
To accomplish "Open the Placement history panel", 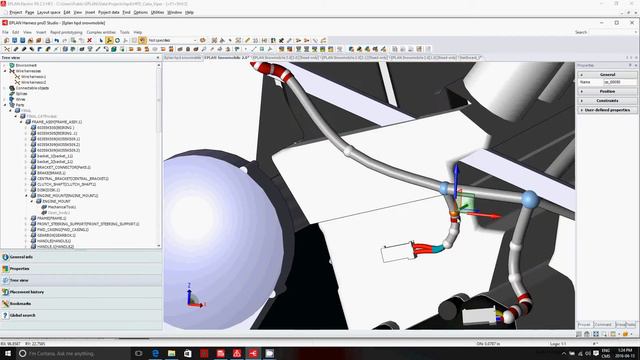I will click(x=81, y=292).
